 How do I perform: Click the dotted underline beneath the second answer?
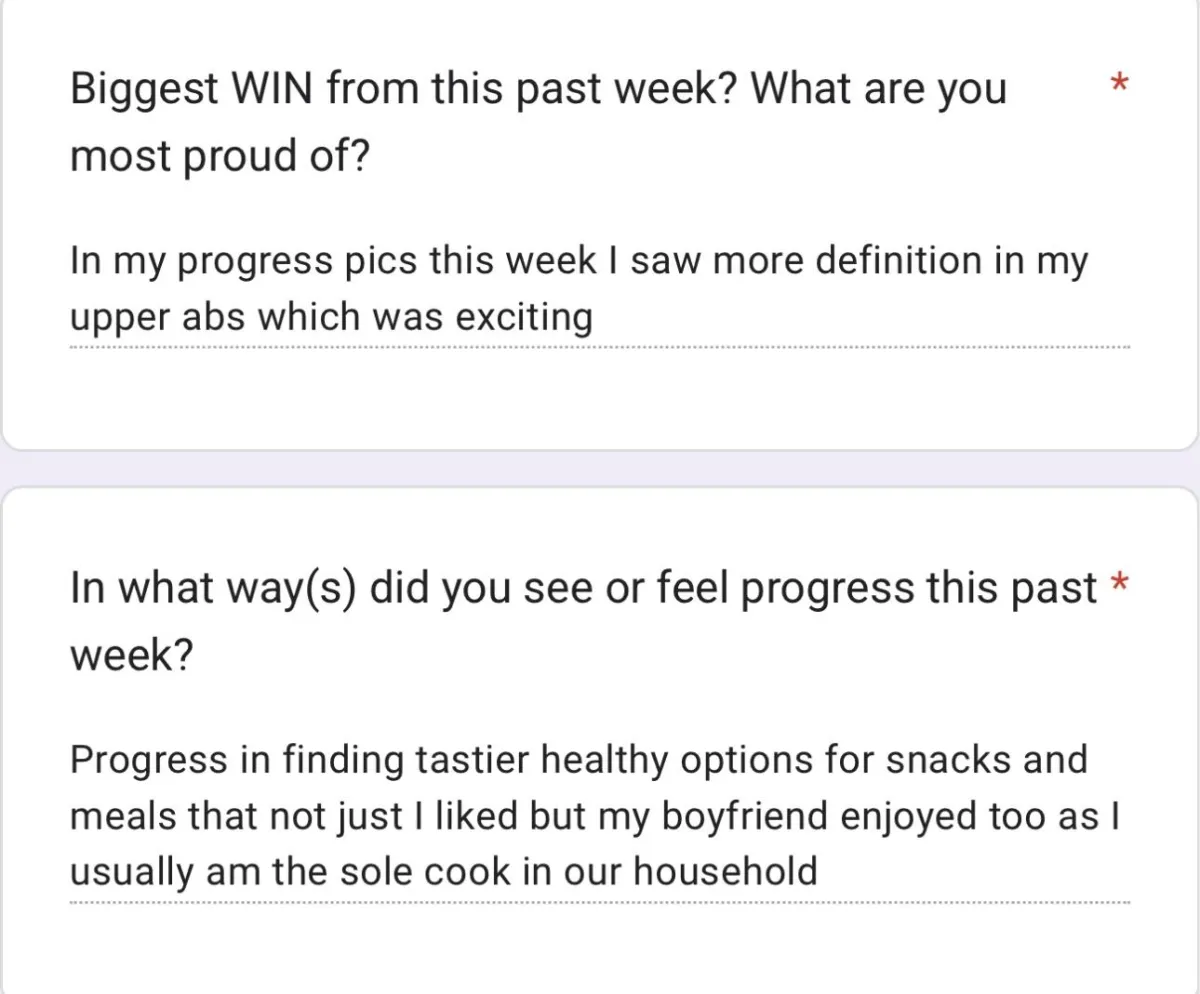(599, 901)
